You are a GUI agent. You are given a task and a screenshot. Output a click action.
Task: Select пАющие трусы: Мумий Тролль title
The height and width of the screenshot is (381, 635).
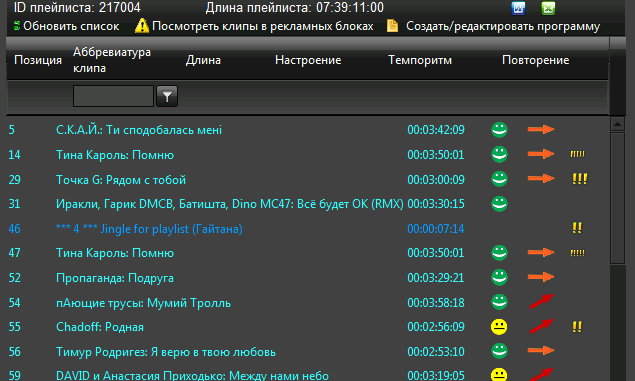pos(143,303)
